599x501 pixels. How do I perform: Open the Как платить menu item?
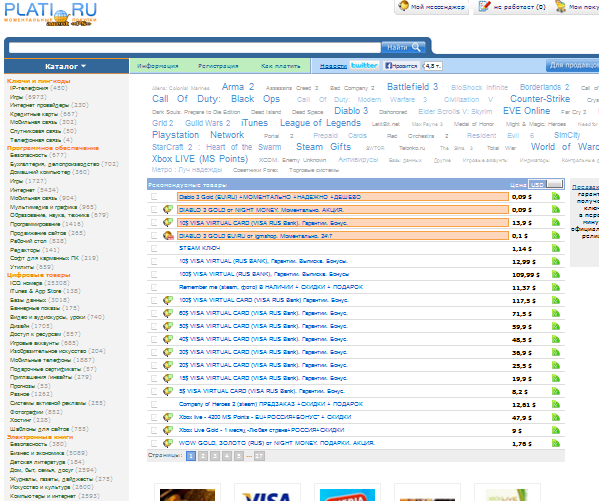click(280, 66)
